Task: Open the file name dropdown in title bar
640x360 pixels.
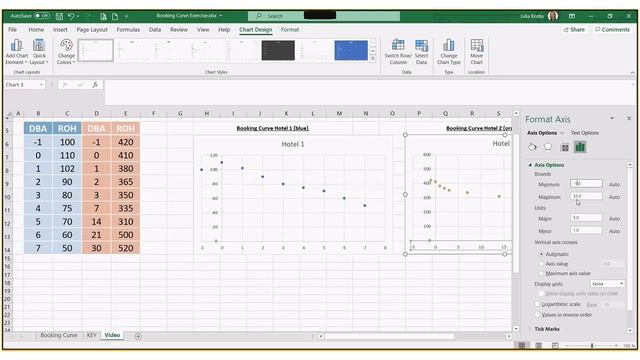Action: (221, 16)
